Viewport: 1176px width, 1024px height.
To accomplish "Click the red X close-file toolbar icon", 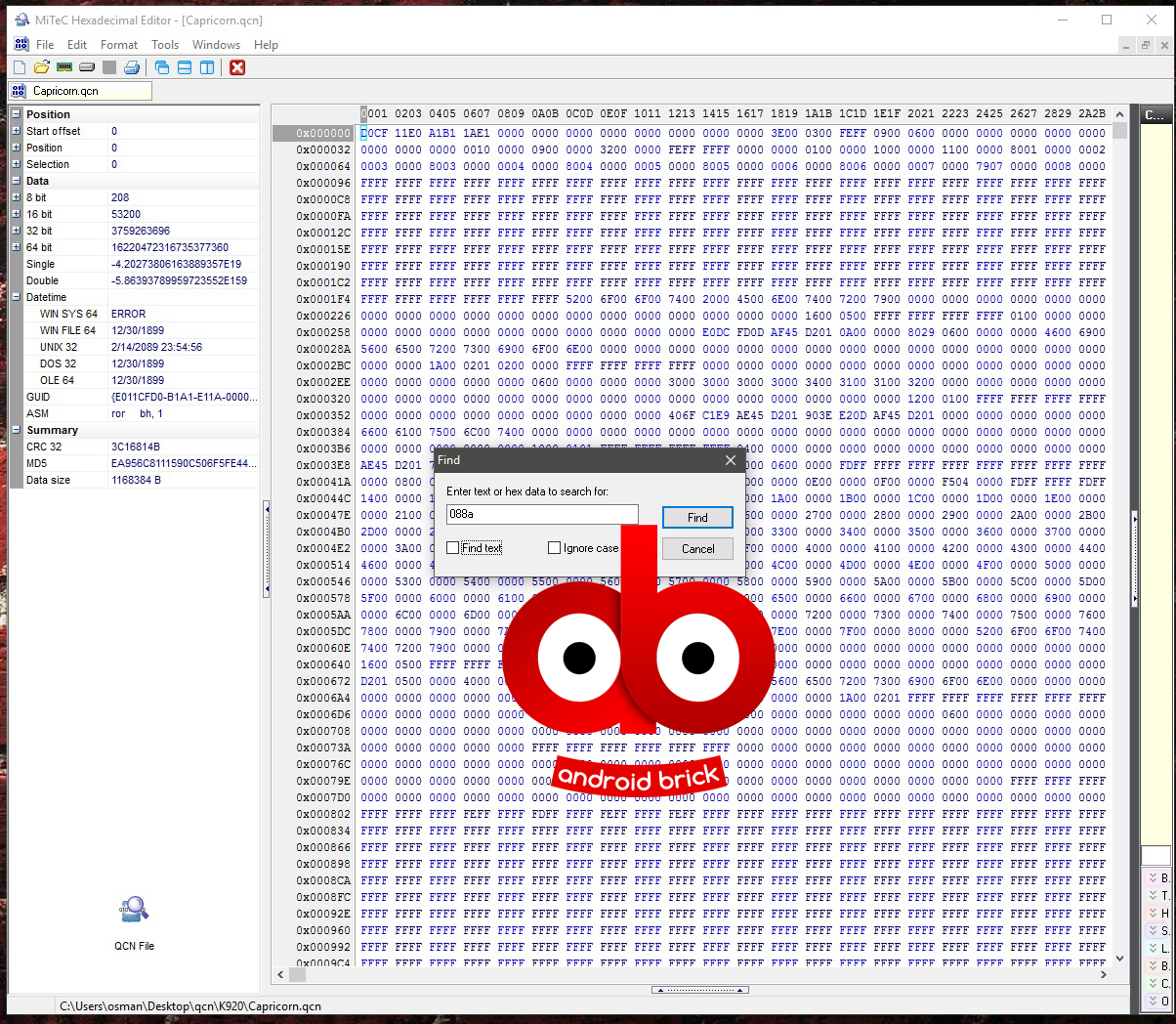I will tap(237, 67).
